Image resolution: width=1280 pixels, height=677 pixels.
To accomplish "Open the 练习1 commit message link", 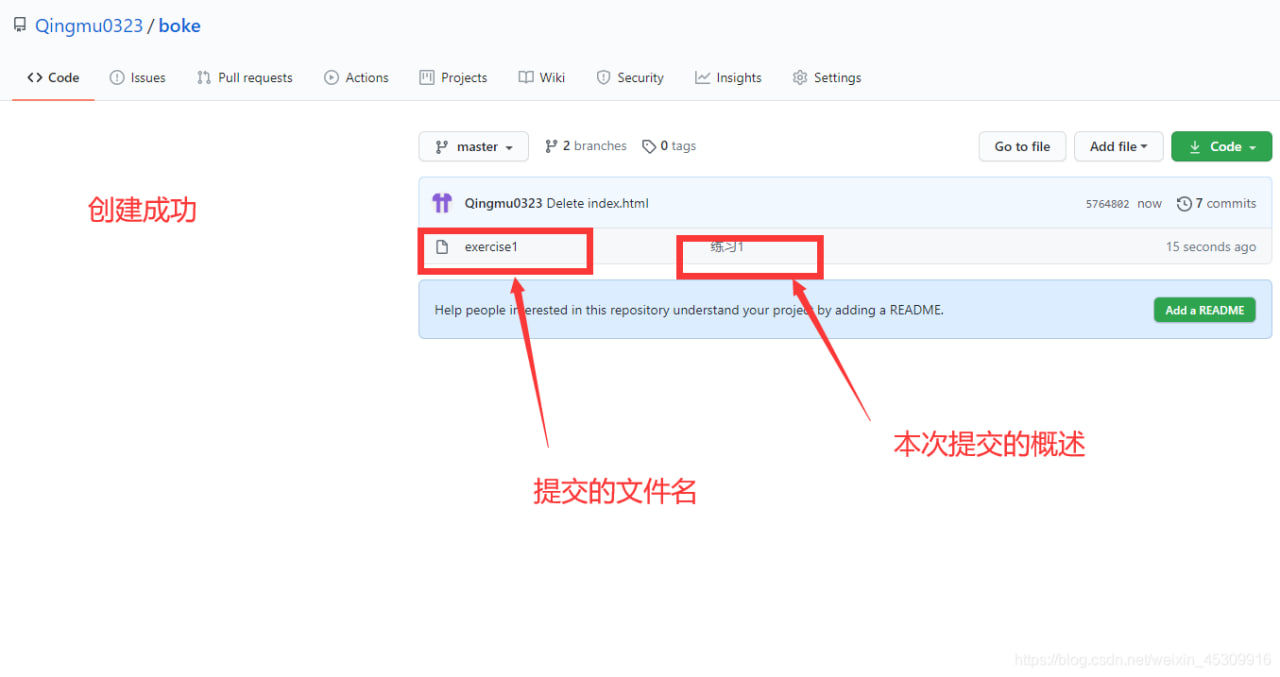I will (727, 247).
